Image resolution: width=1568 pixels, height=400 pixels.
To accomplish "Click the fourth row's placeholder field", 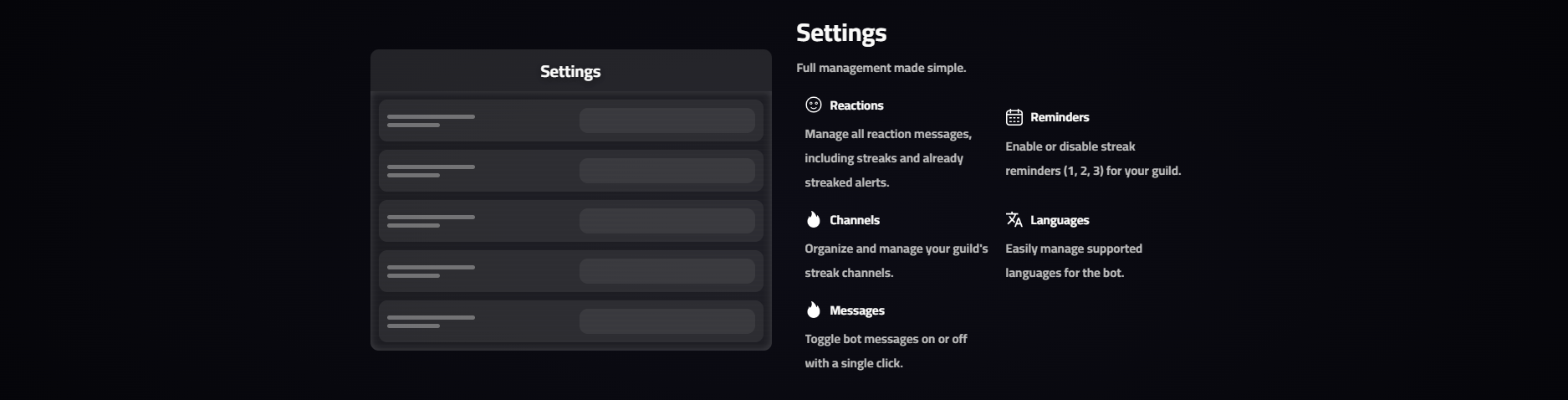I will pyautogui.click(x=667, y=271).
